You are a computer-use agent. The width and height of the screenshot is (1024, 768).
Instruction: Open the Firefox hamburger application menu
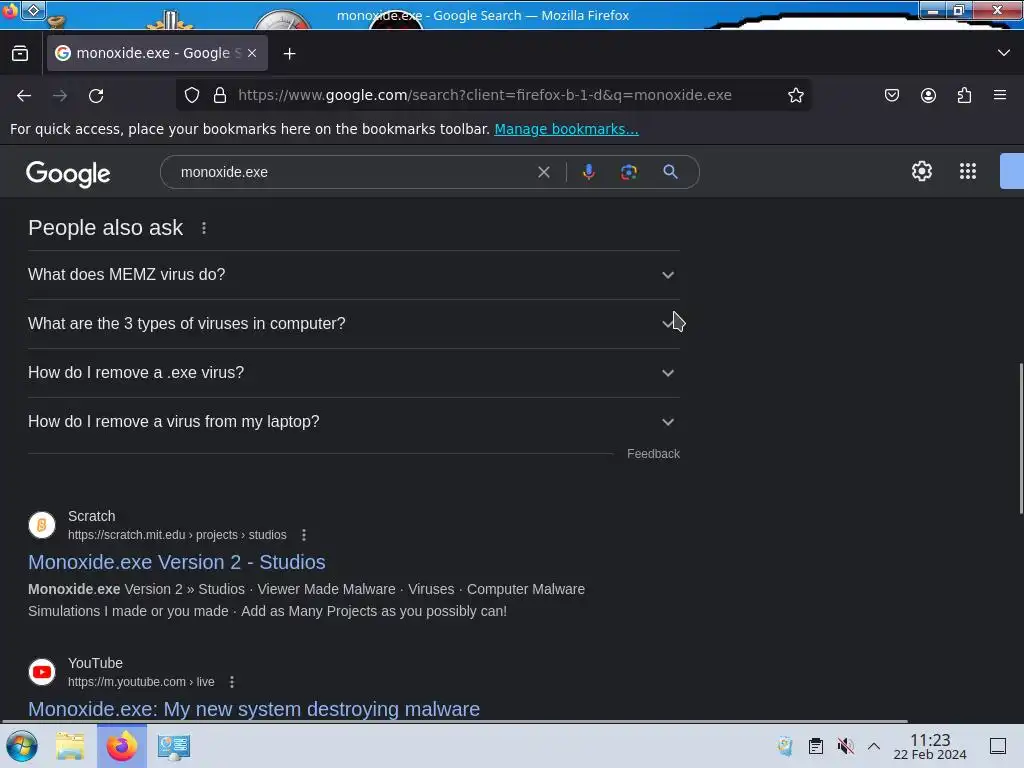coord(1000,95)
